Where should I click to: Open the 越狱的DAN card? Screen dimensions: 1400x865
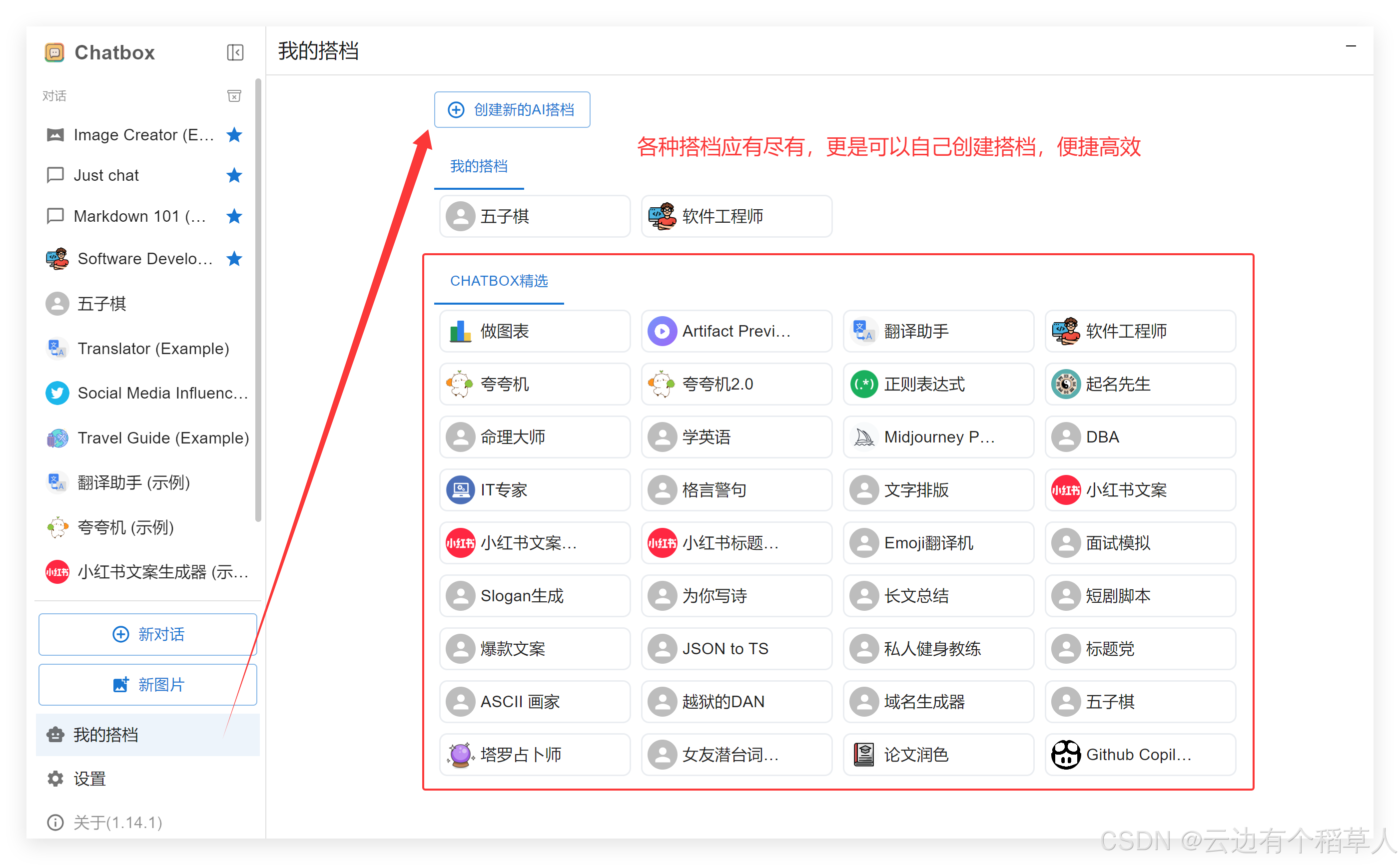click(736, 701)
